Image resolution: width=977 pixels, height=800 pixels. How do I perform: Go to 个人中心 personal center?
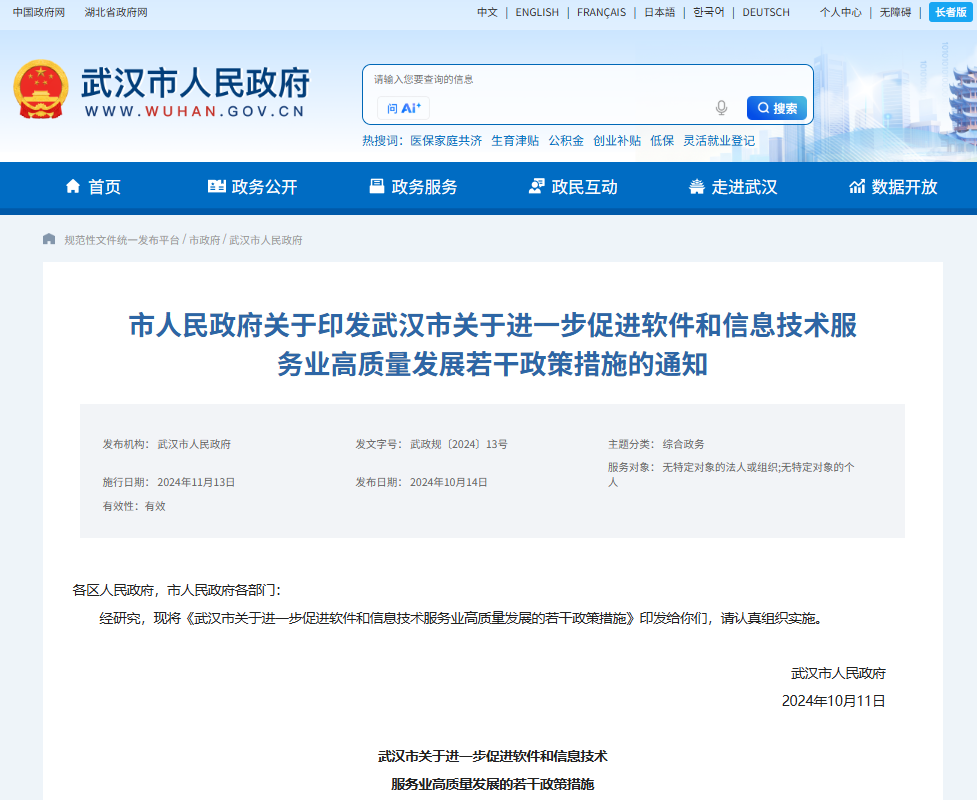(x=840, y=12)
